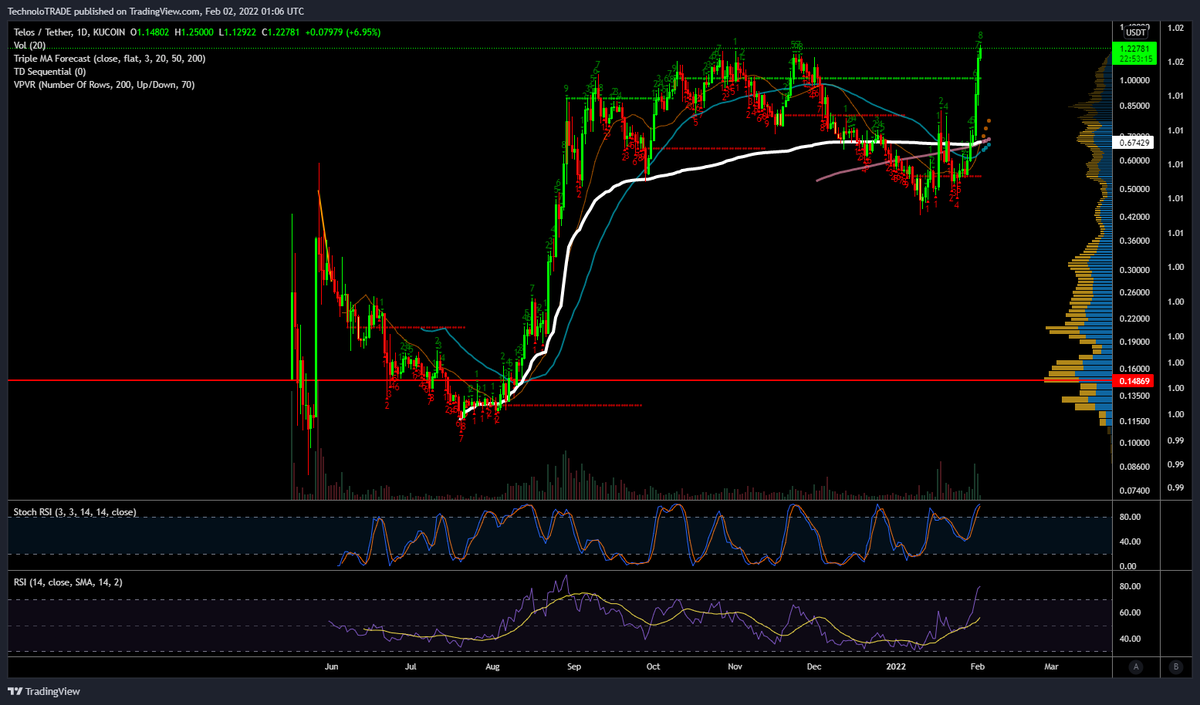Click the green last price 1.22781 label
Screen dimensions: 1200x705
1135,50
